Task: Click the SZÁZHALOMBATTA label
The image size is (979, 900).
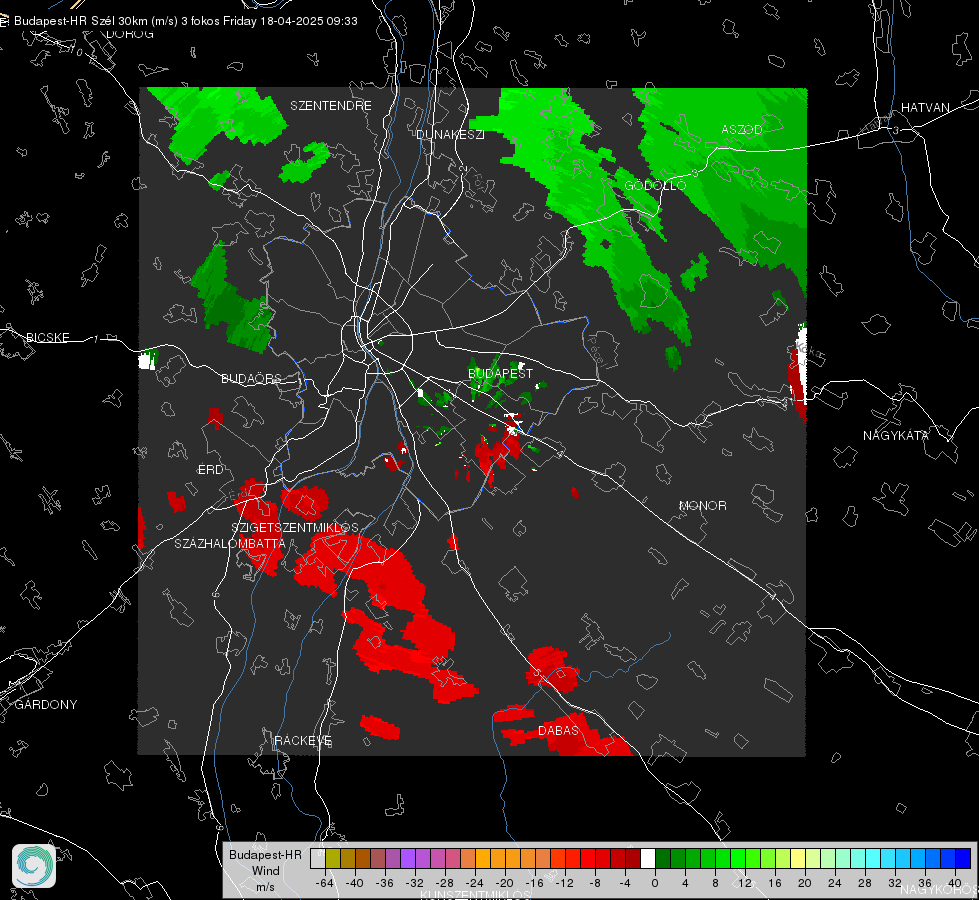Action: point(230,543)
